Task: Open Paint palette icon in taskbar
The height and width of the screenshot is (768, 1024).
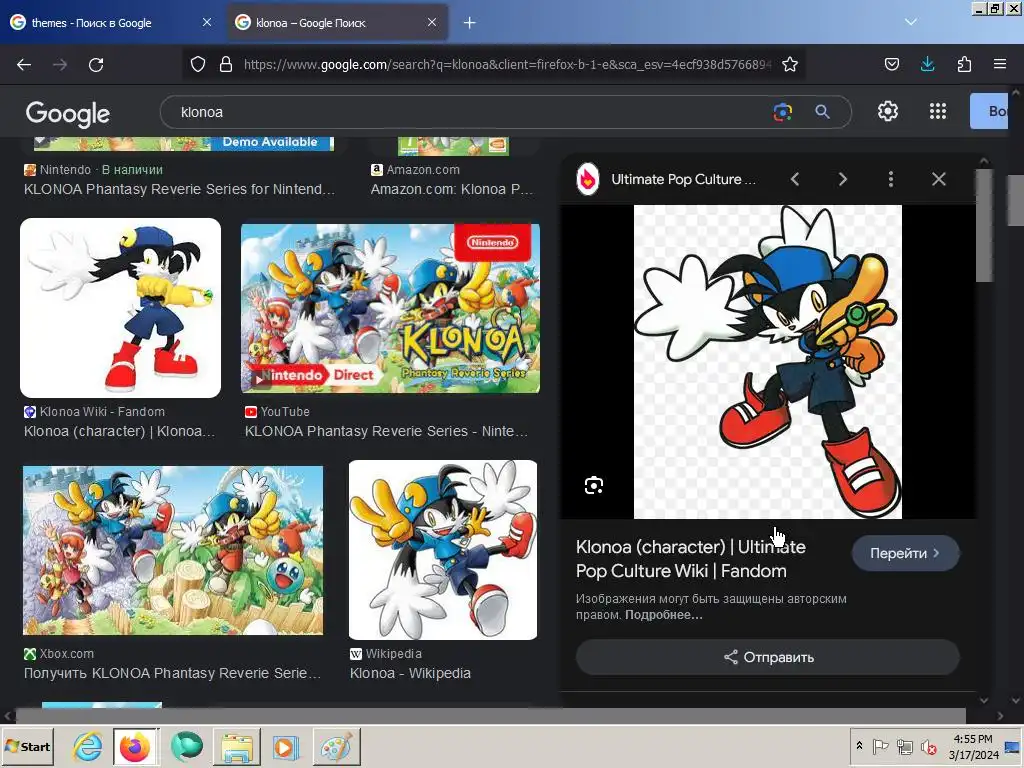Action: coord(336,746)
